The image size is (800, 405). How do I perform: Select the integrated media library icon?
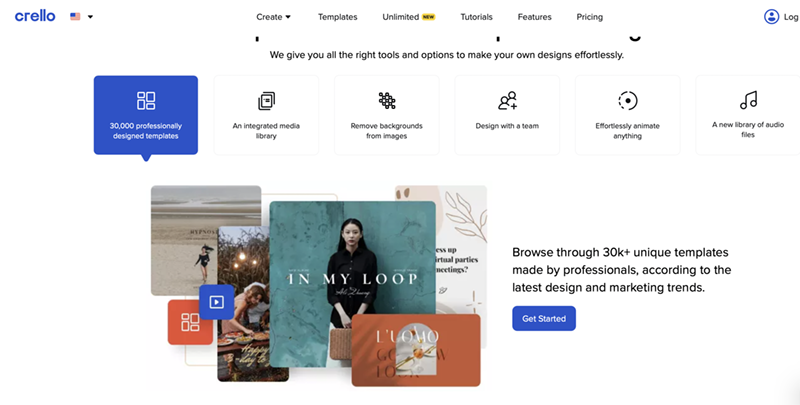point(266,101)
